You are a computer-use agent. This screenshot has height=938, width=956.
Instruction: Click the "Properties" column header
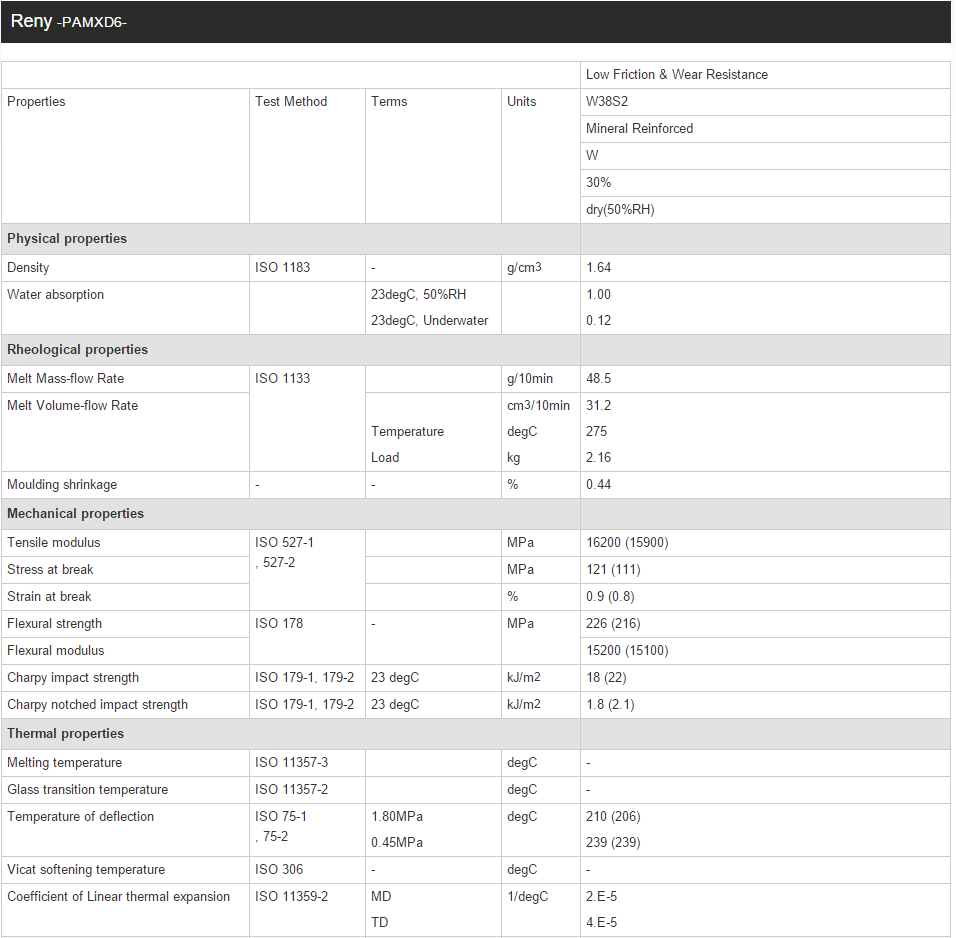tap(36, 101)
